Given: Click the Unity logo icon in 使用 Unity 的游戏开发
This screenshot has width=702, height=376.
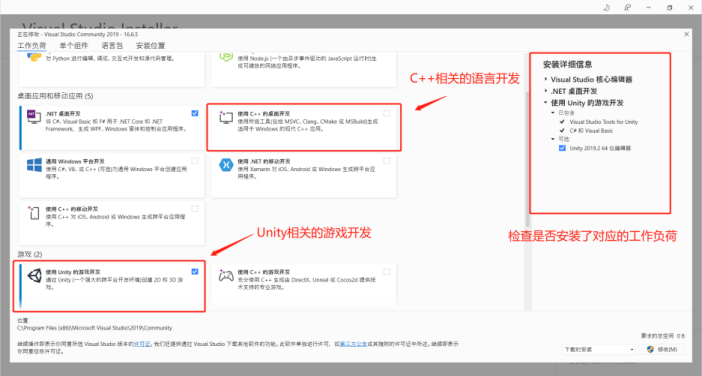Looking at the screenshot, I should [34, 276].
